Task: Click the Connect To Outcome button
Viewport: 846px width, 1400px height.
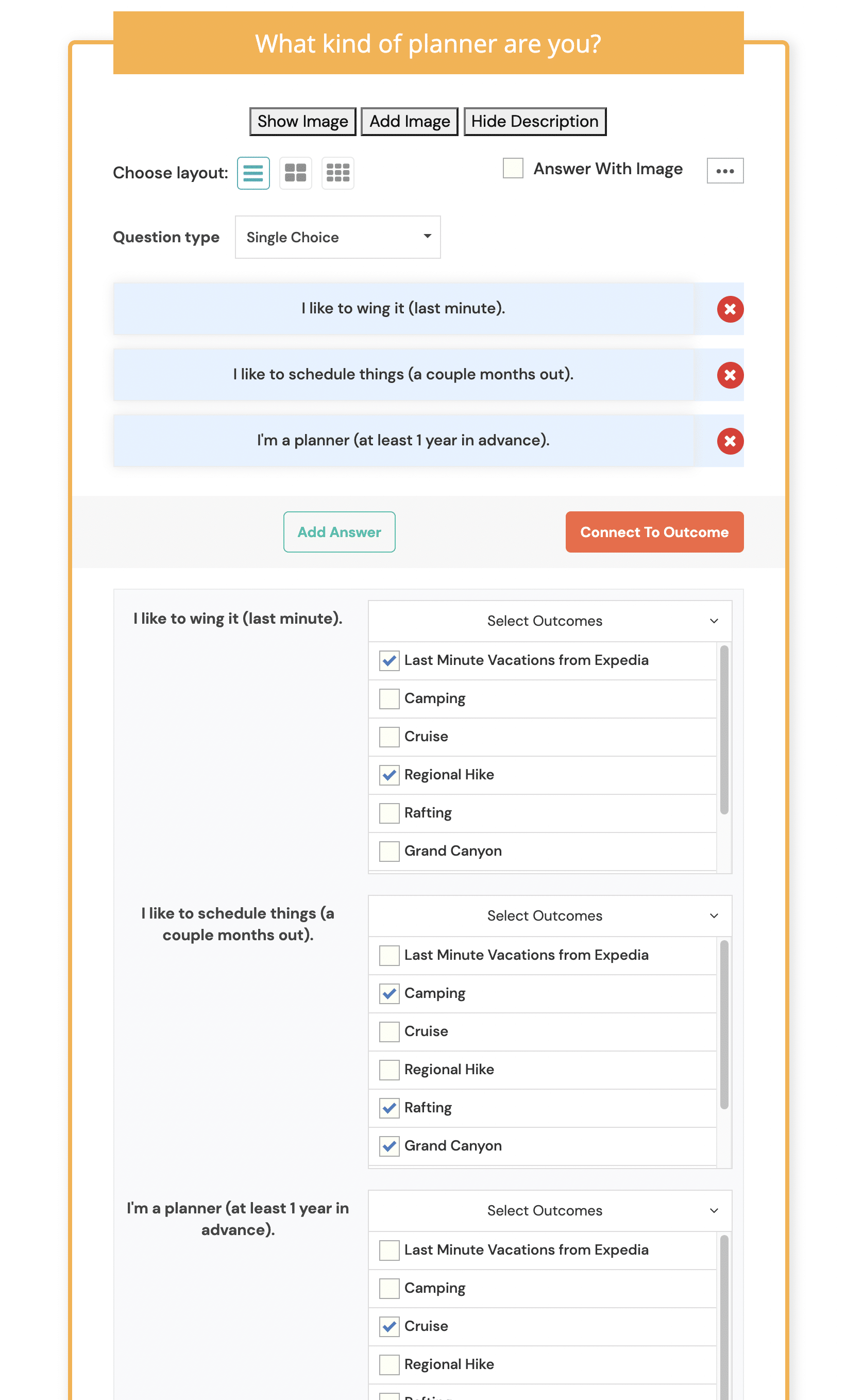Action: (x=654, y=532)
